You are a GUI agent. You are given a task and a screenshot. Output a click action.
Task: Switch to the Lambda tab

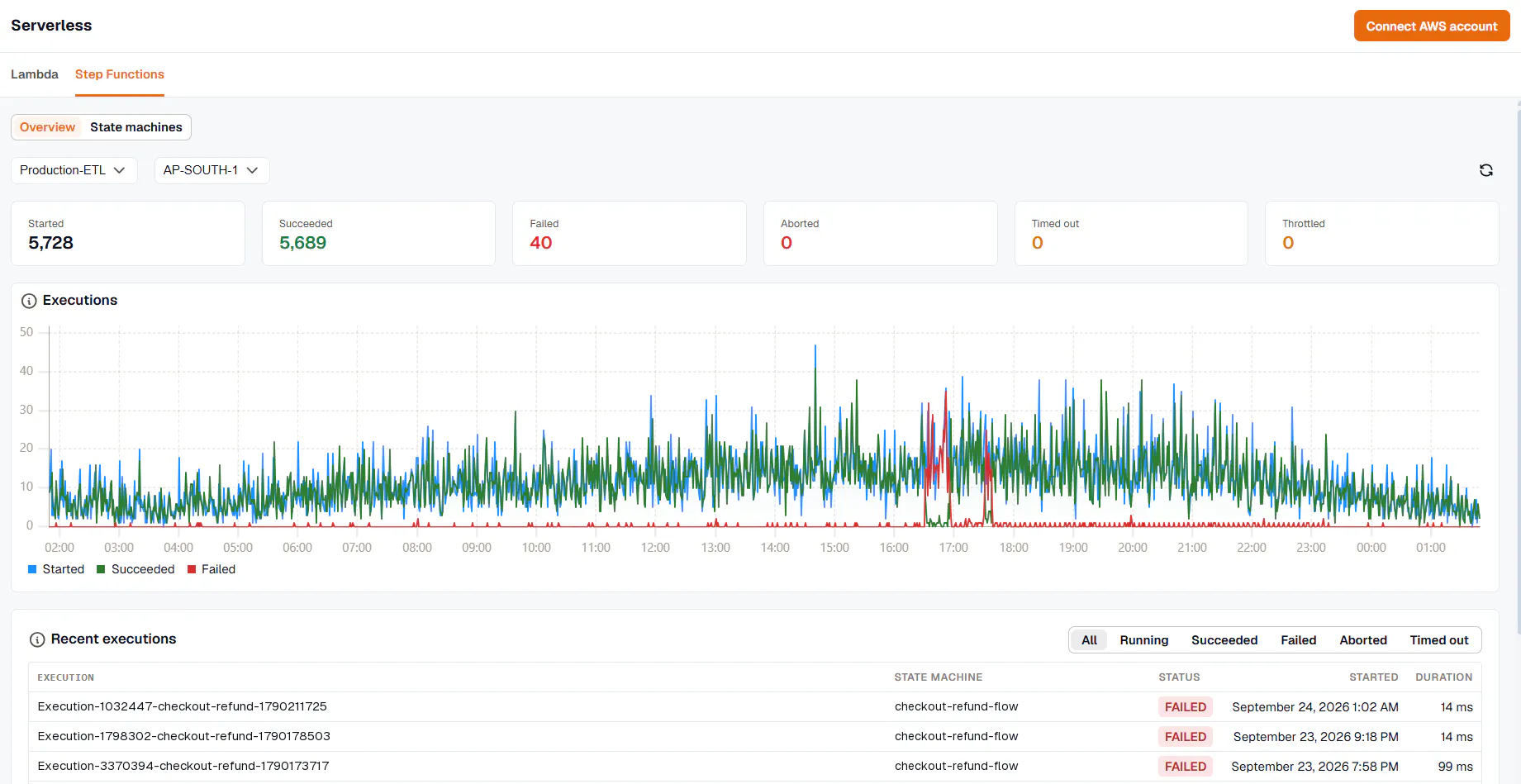(x=35, y=74)
